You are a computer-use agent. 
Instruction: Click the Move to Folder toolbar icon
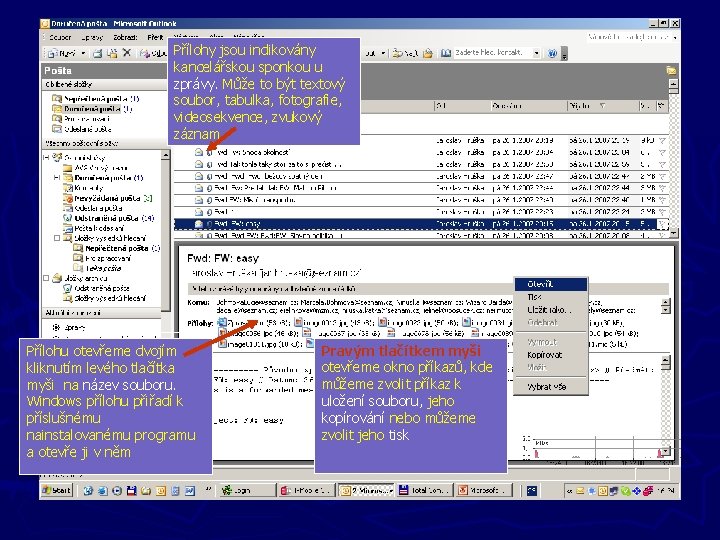112,53
